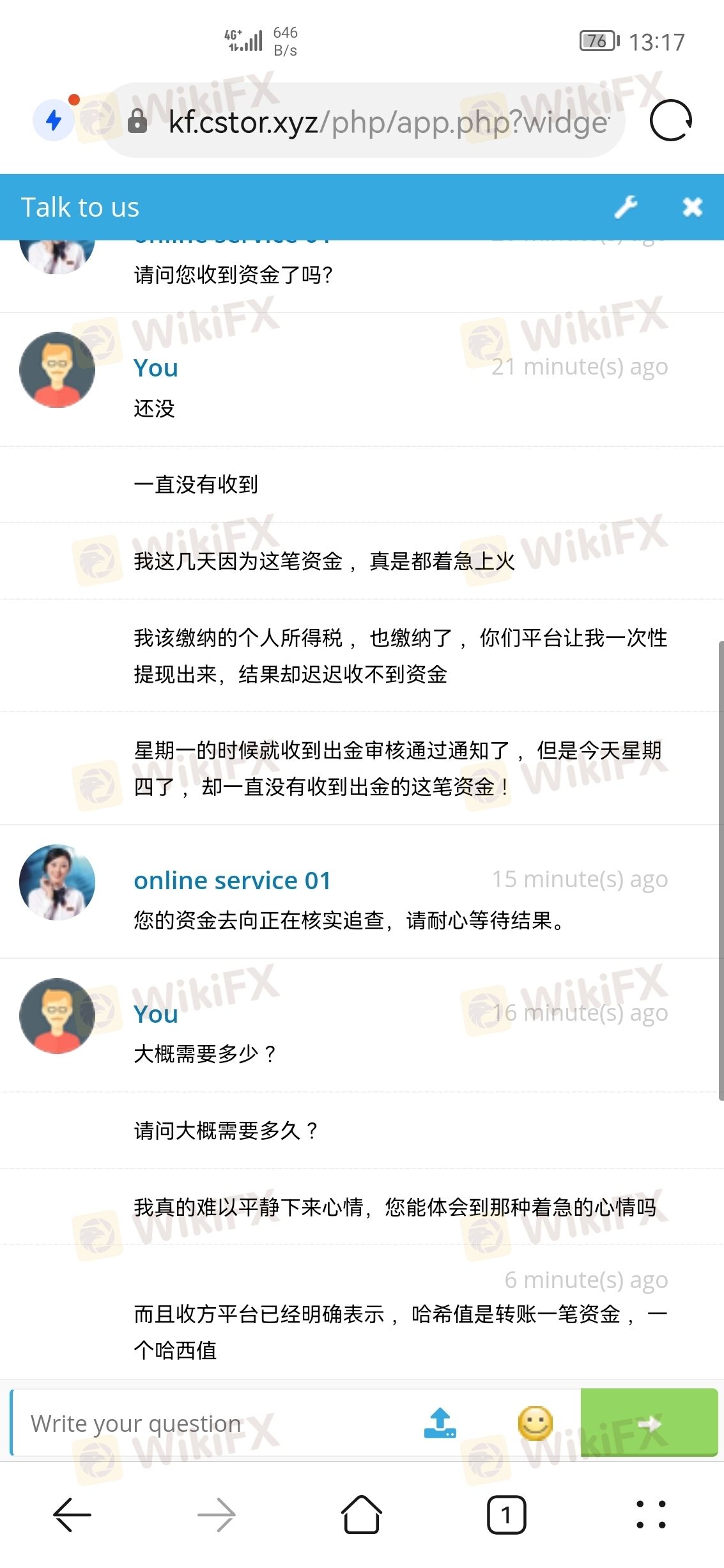Tap the browser forward arrow
Image resolution: width=724 pixels, height=1568 pixels.
tap(217, 1514)
